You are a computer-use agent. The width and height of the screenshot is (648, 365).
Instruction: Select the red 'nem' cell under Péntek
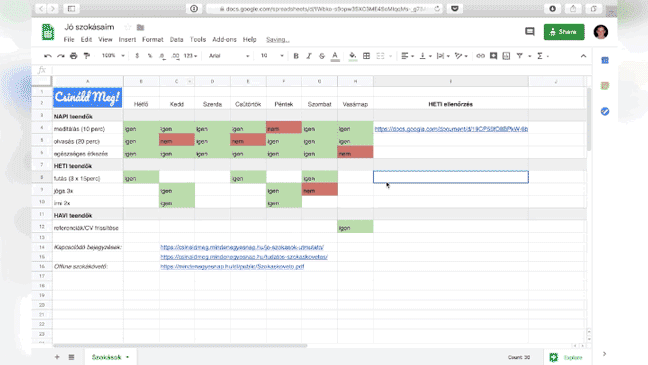tap(284, 128)
